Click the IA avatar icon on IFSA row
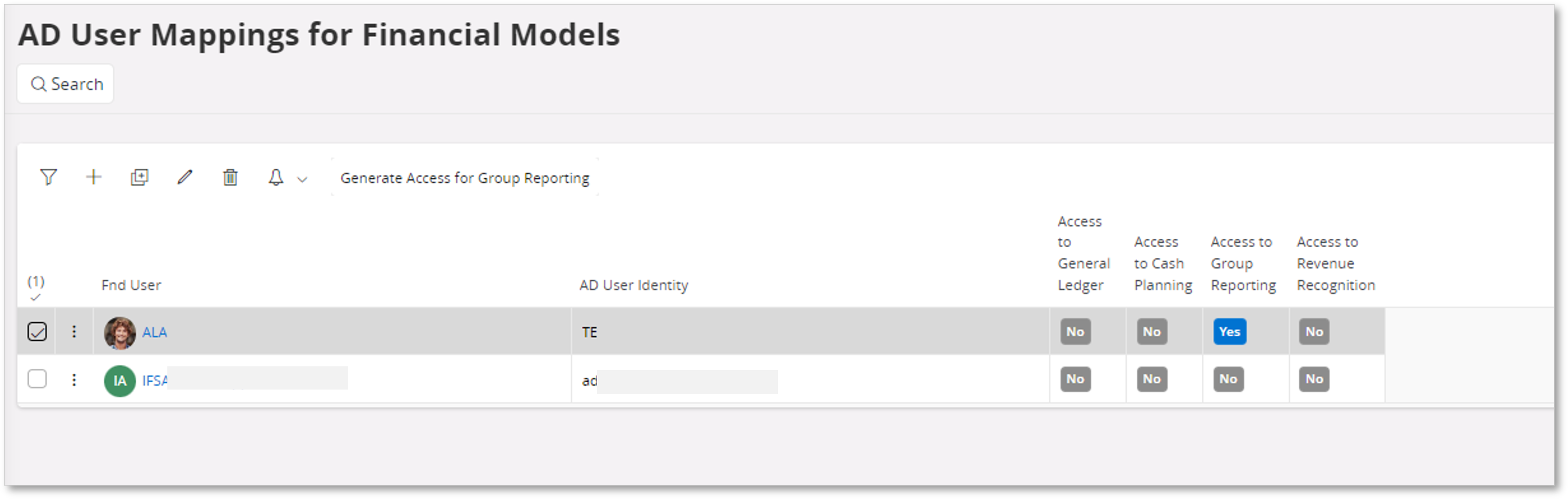The height and width of the screenshot is (499, 1568). coord(119,379)
